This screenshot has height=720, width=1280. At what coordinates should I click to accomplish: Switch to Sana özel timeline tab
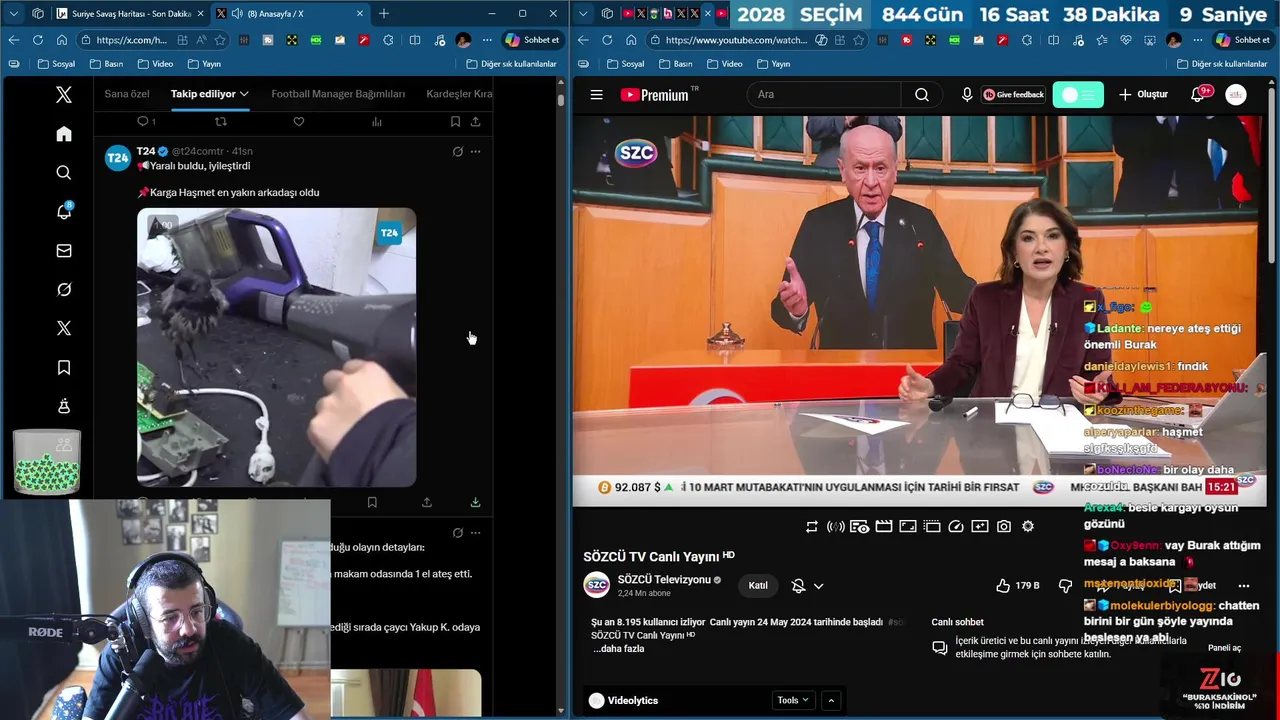pos(127,94)
